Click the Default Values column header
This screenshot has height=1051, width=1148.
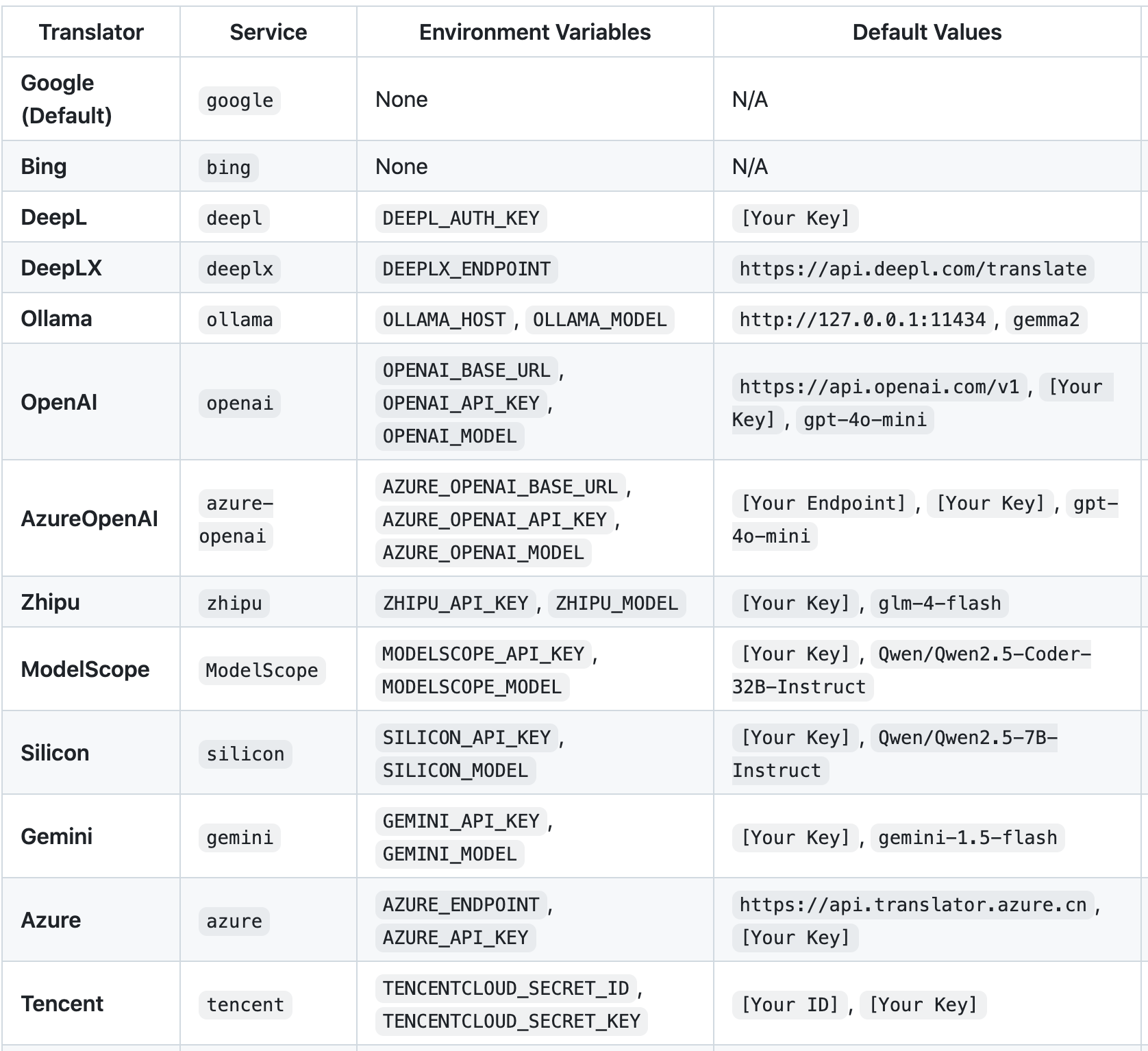point(927,32)
